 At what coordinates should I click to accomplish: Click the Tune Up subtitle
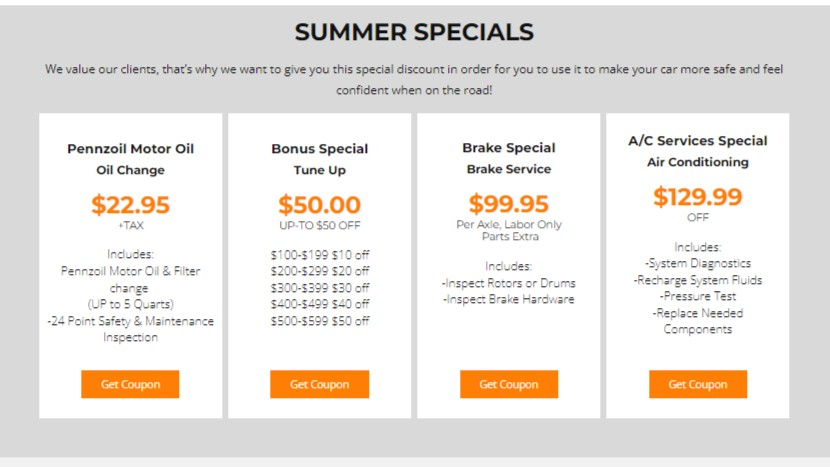[319, 170]
